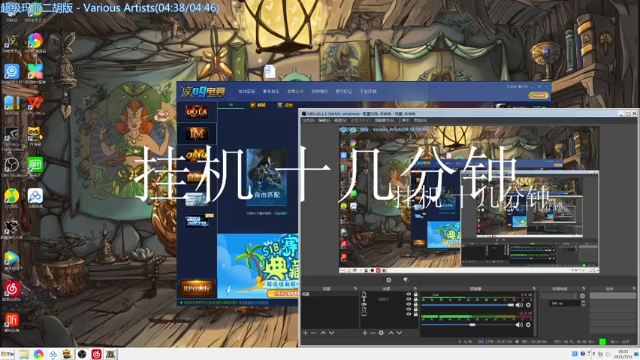The image size is (640, 360).
Task: Select the IM game icon in sidebar
Action: pos(197,133)
